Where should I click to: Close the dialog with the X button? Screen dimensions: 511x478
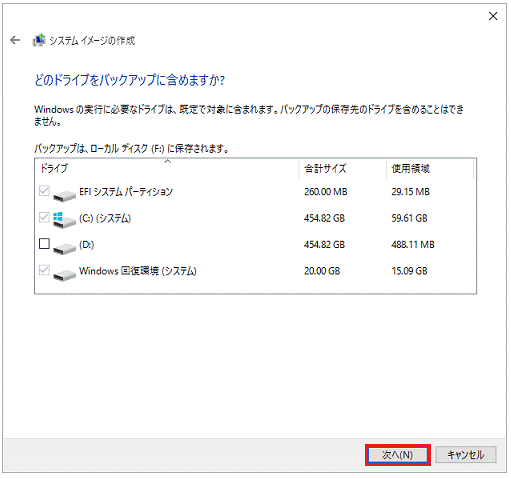click(x=493, y=16)
